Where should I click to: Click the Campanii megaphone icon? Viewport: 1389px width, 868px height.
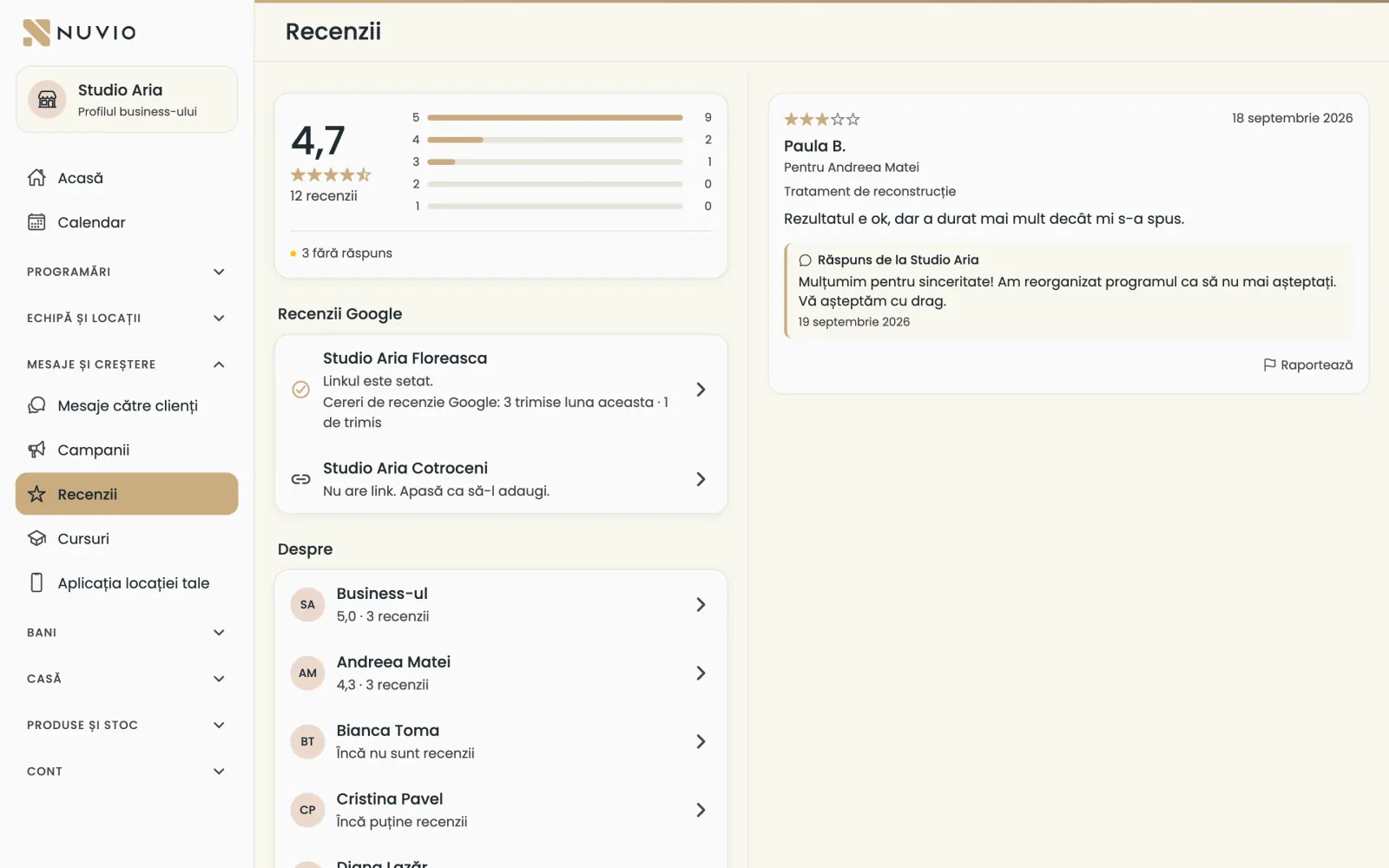click(x=36, y=450)
